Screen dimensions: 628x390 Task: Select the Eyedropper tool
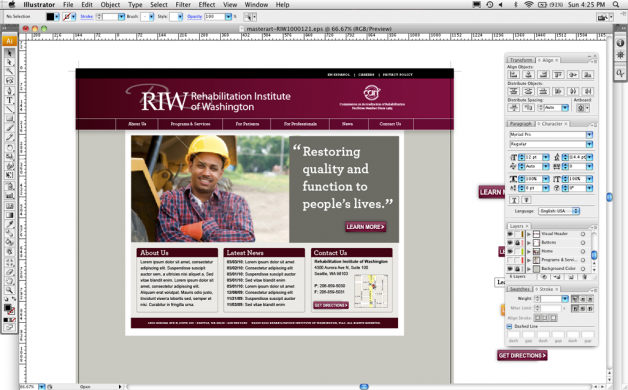pos(10,224)
